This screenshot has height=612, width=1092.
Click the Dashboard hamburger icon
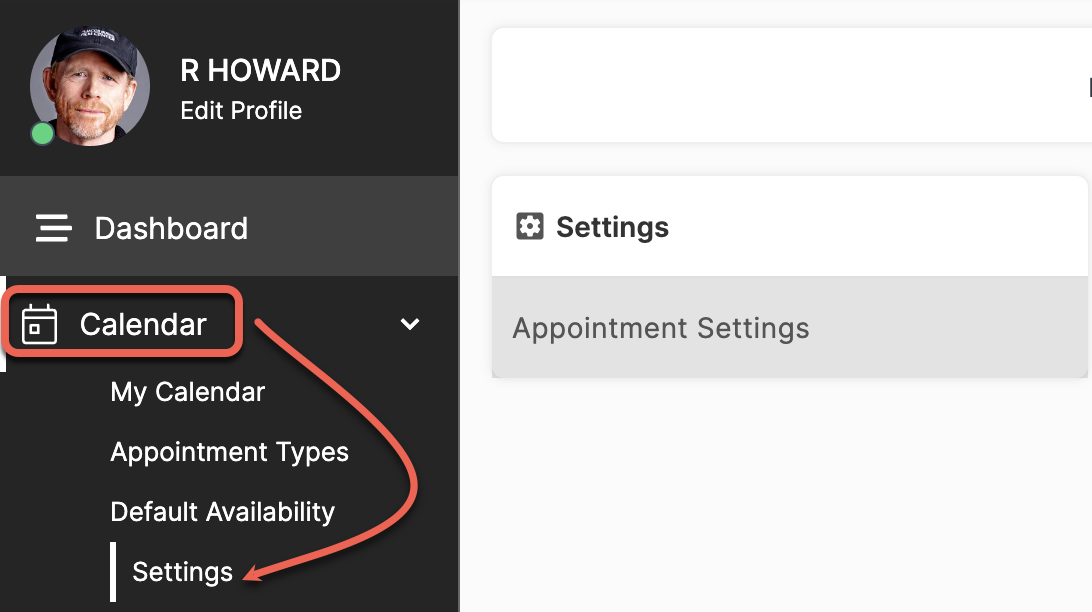tap(54, 228)
